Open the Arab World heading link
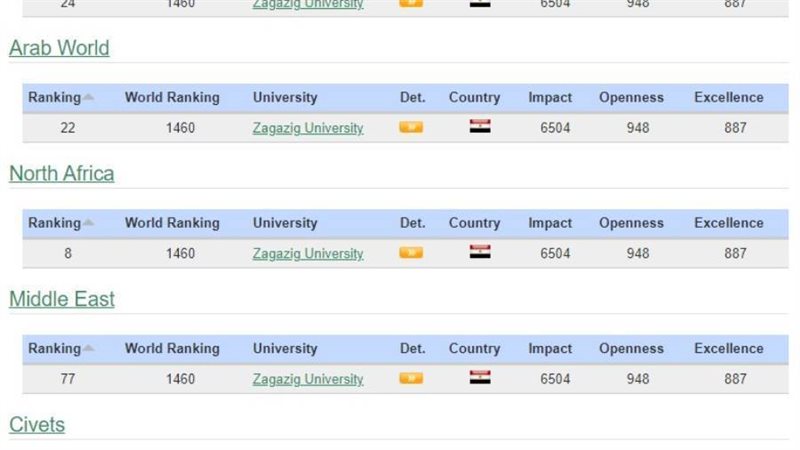800x450 pixels. [x=59, y=48]
